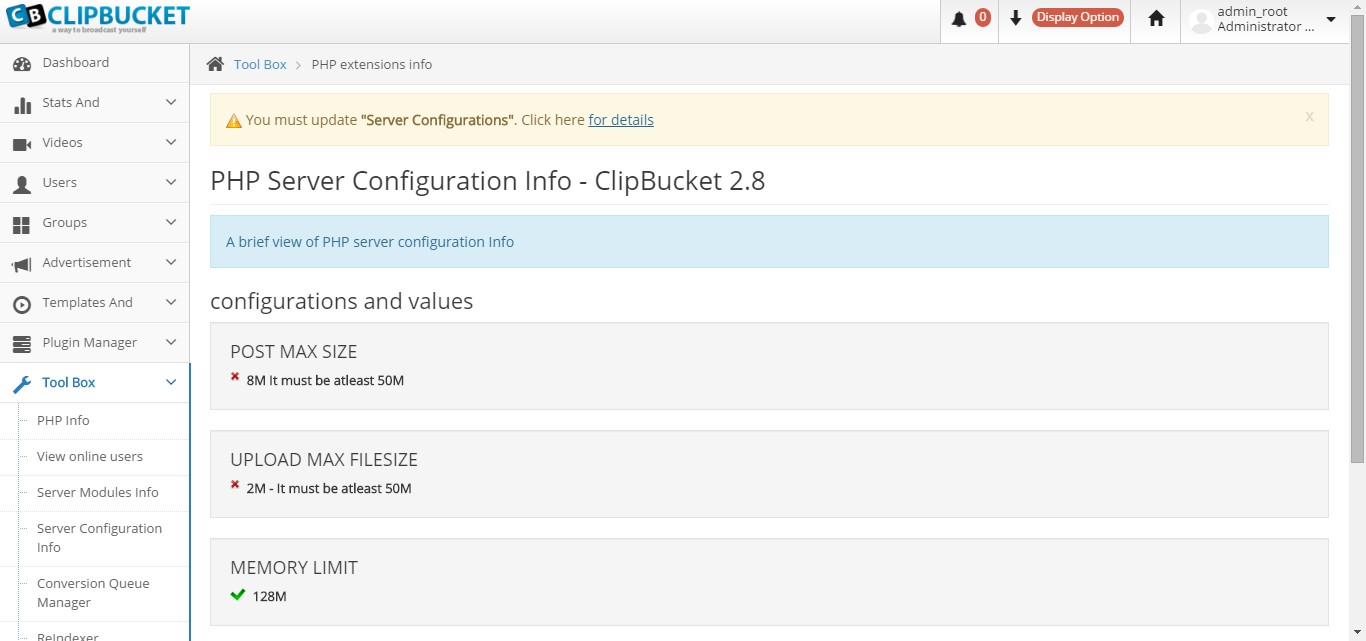This screenshot has width=1366, height=641.
Task: Click the Display Option button
Action: [1078, 17]
